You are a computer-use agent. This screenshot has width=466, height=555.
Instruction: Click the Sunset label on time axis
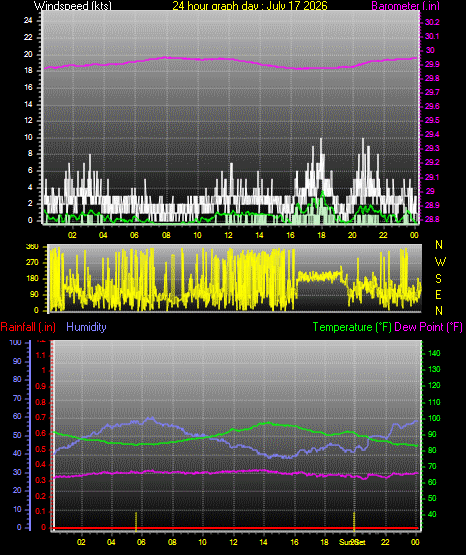point(352,542)
